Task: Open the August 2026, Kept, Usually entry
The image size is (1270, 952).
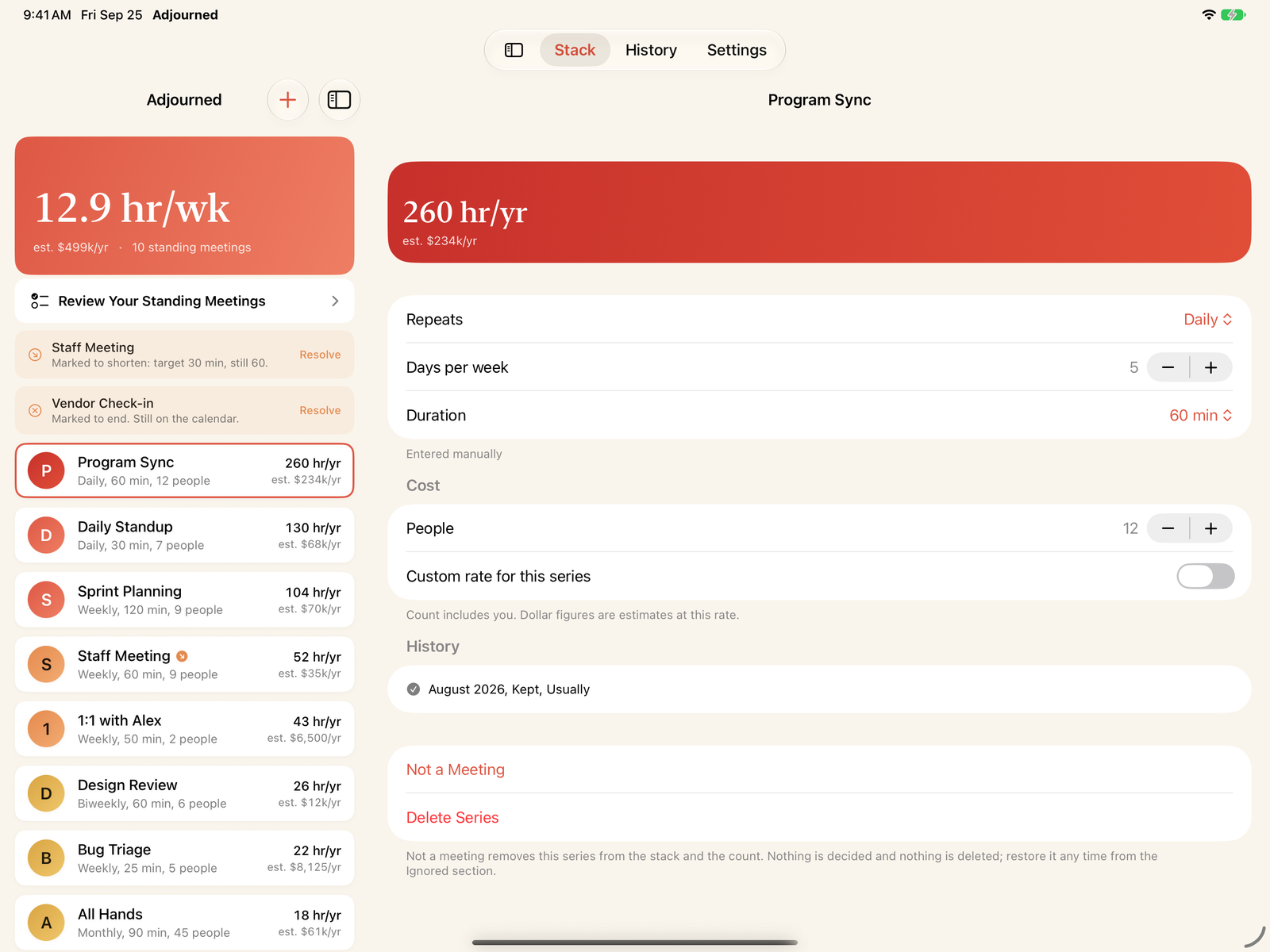Action: coord(819,689)
